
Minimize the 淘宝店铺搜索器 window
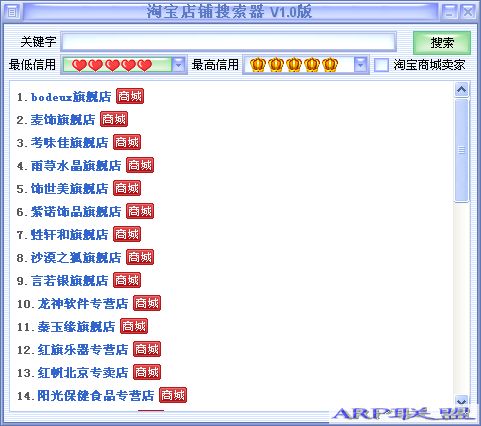(450, 12)
